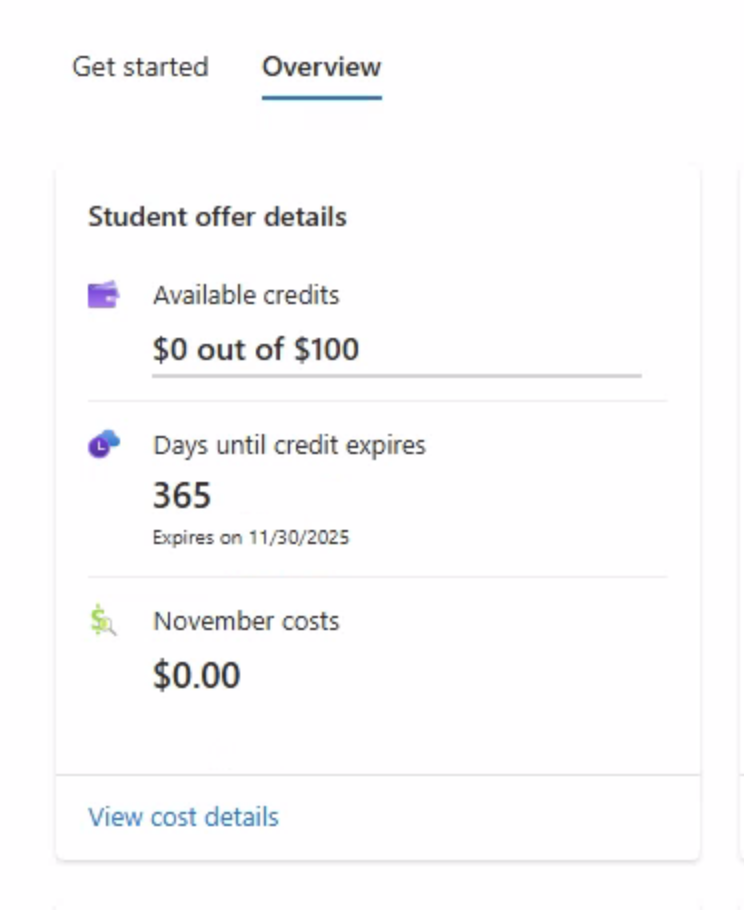
Task: Click the Available credits label
Action: [246, 295]
